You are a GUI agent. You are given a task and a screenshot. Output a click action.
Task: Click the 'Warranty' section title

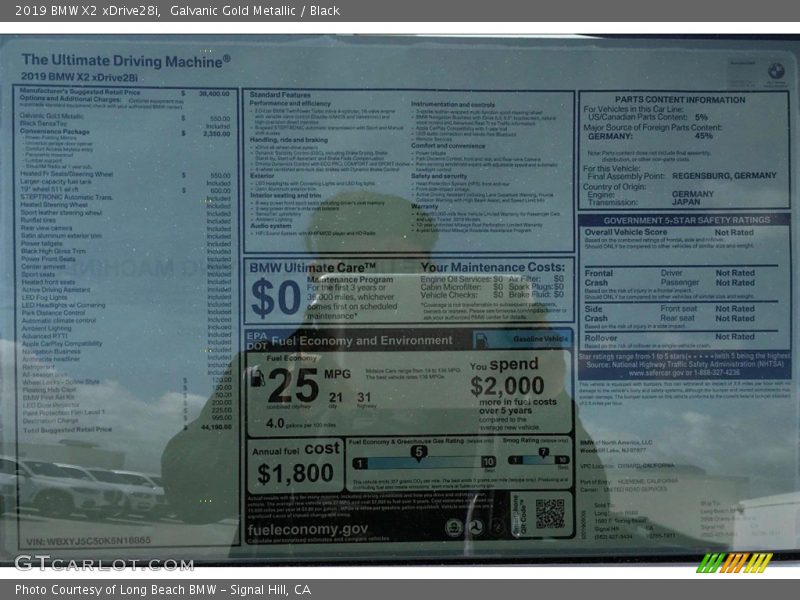[424, 207]
